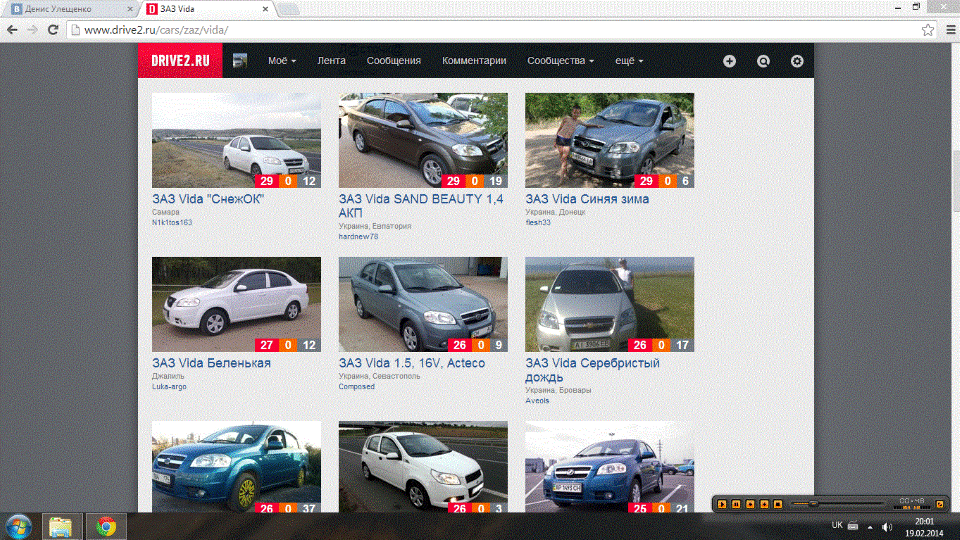The width and height of the screenshot is (960, 540).
Task: Expand the Сообщества dropdown
Action: (x=560, y=61)
